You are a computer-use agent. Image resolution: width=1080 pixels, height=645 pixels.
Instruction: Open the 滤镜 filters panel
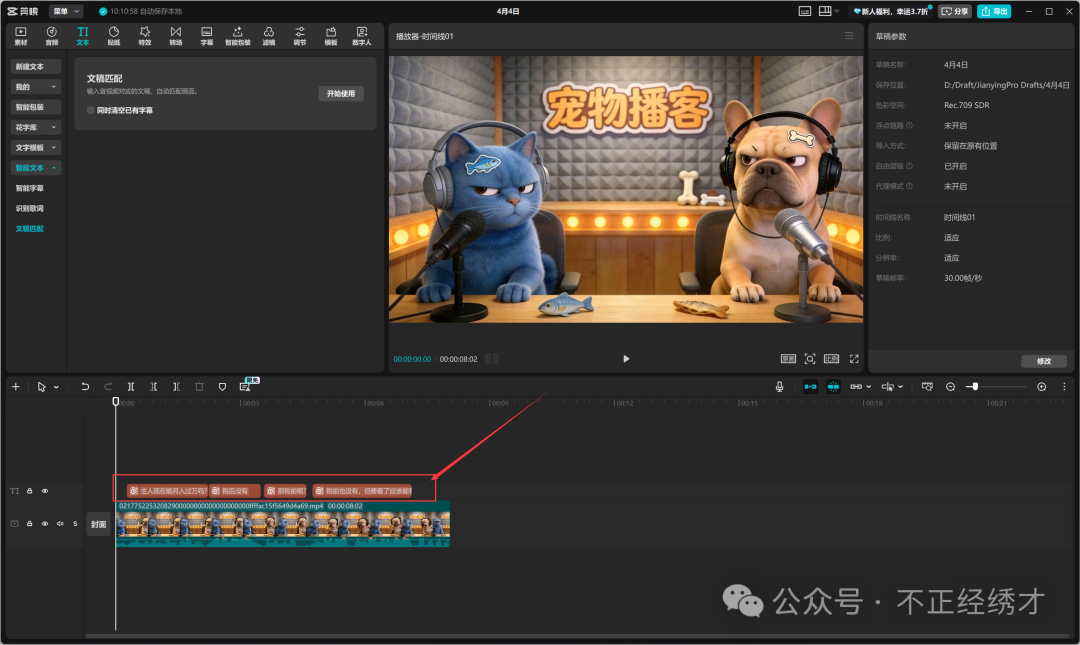pos(269,36)
